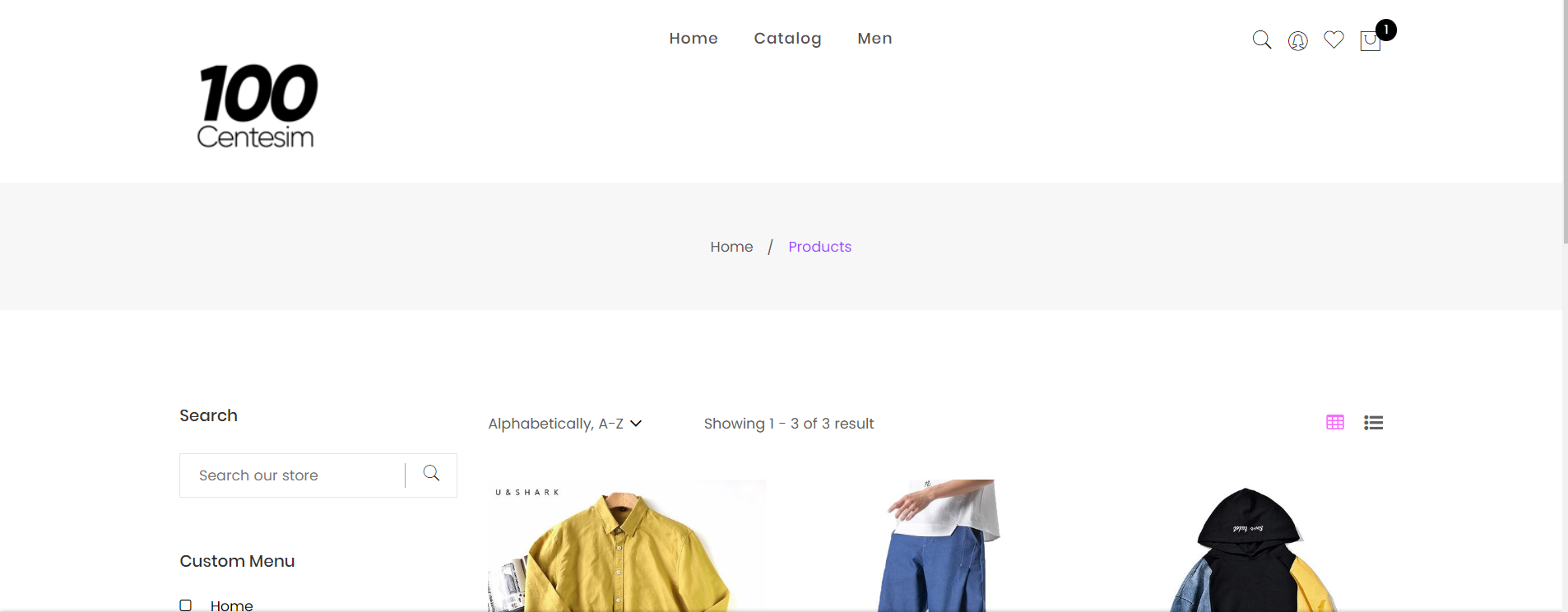Open the yellow shirt product thumbnail
Viewport: 1568px width, 612px height.
[627, 545]
